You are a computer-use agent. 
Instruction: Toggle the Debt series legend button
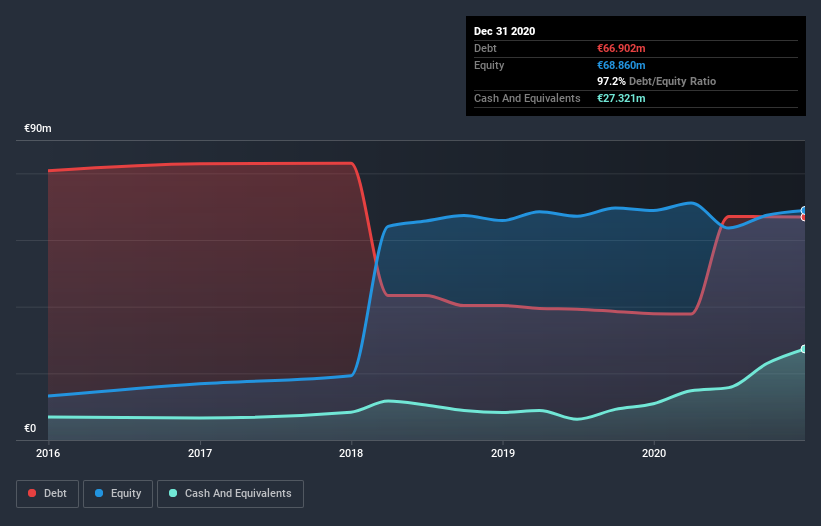[x=48, y=494]
